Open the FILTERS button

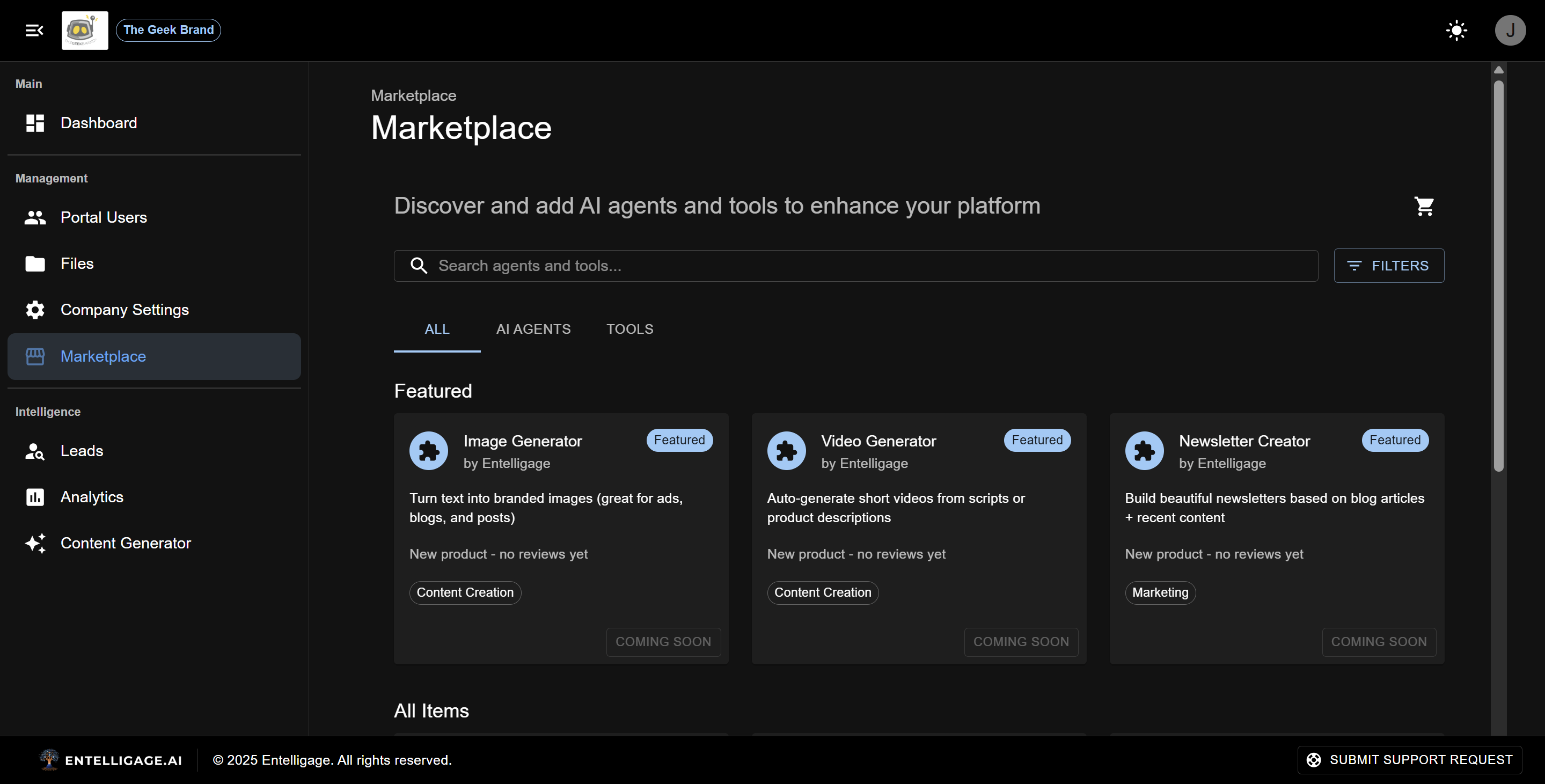click(1388, 266)
